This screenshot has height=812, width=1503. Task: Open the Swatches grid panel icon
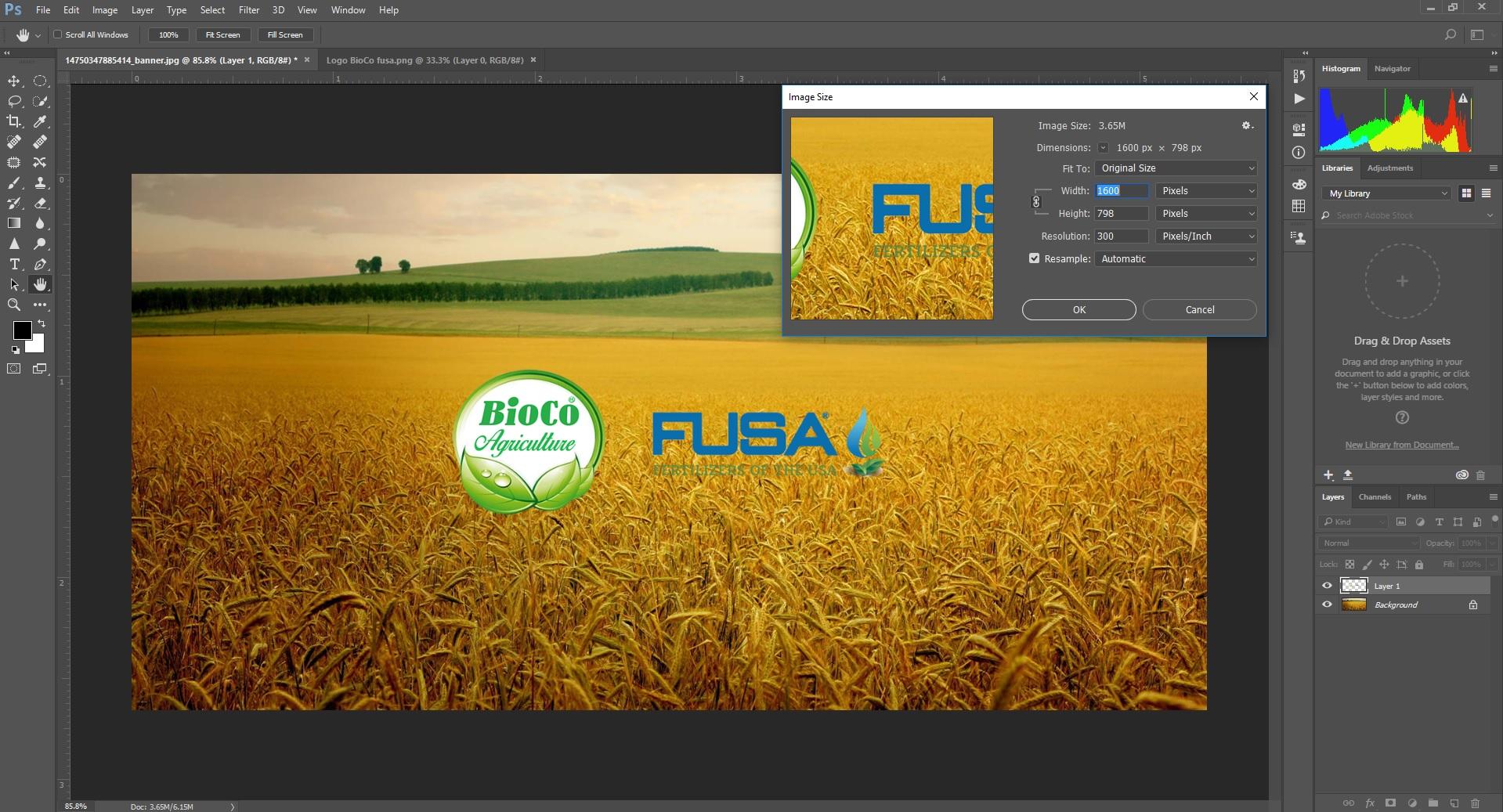click(1299, 206)
